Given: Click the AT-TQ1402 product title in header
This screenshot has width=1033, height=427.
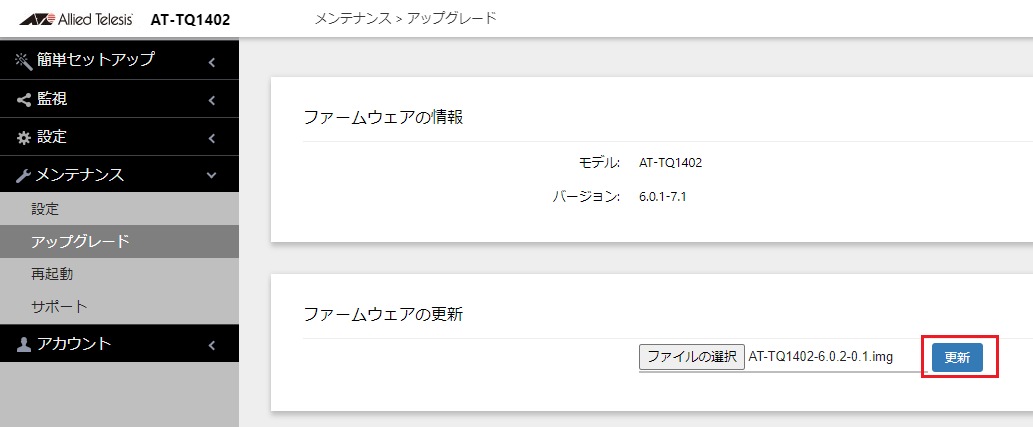Looking at the screenshot, I should (x=190, y=20).
